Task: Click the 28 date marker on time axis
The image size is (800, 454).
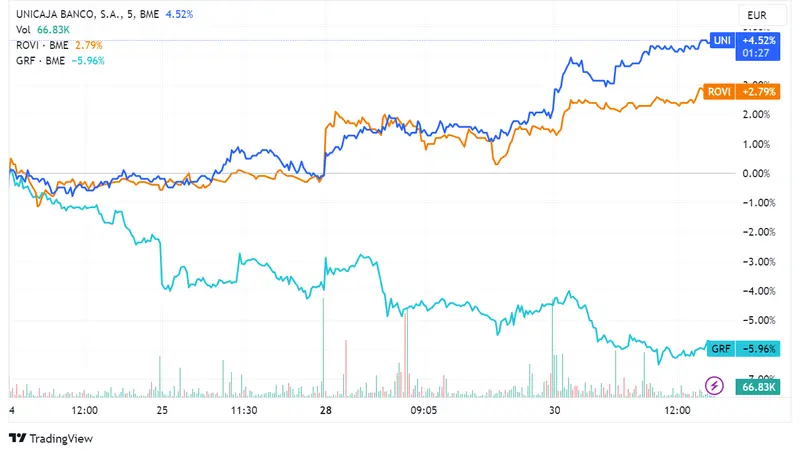Action: [326, 411]
